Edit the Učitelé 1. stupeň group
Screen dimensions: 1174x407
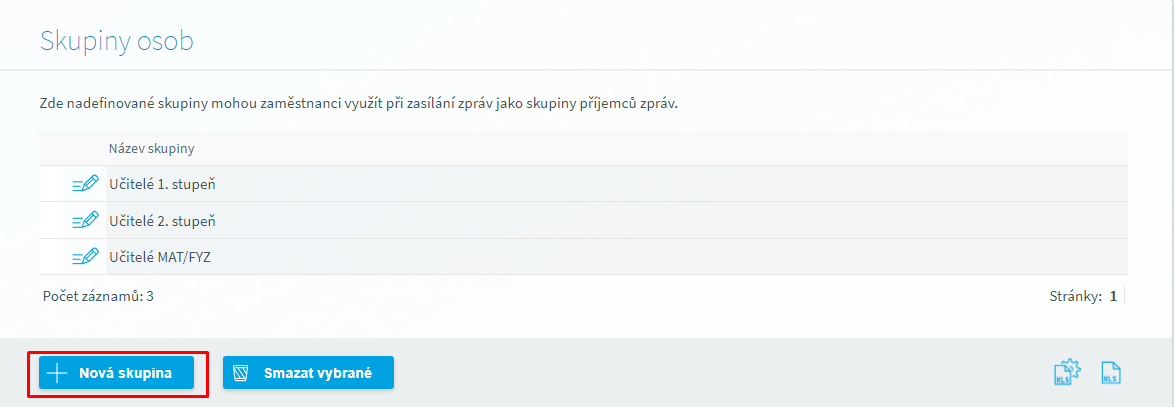click(85, 184)
